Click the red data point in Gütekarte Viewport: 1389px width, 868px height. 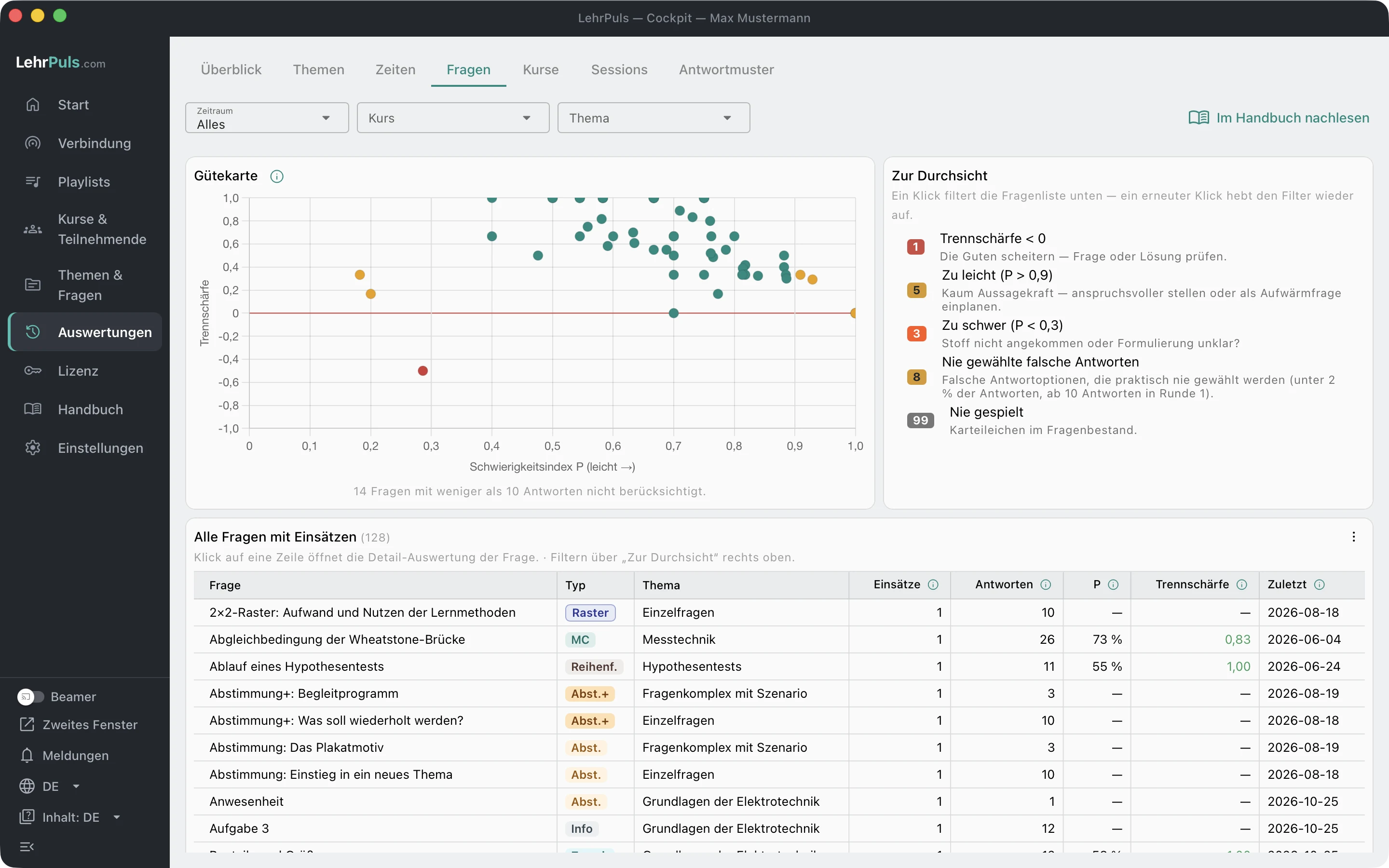coord(422,371)
